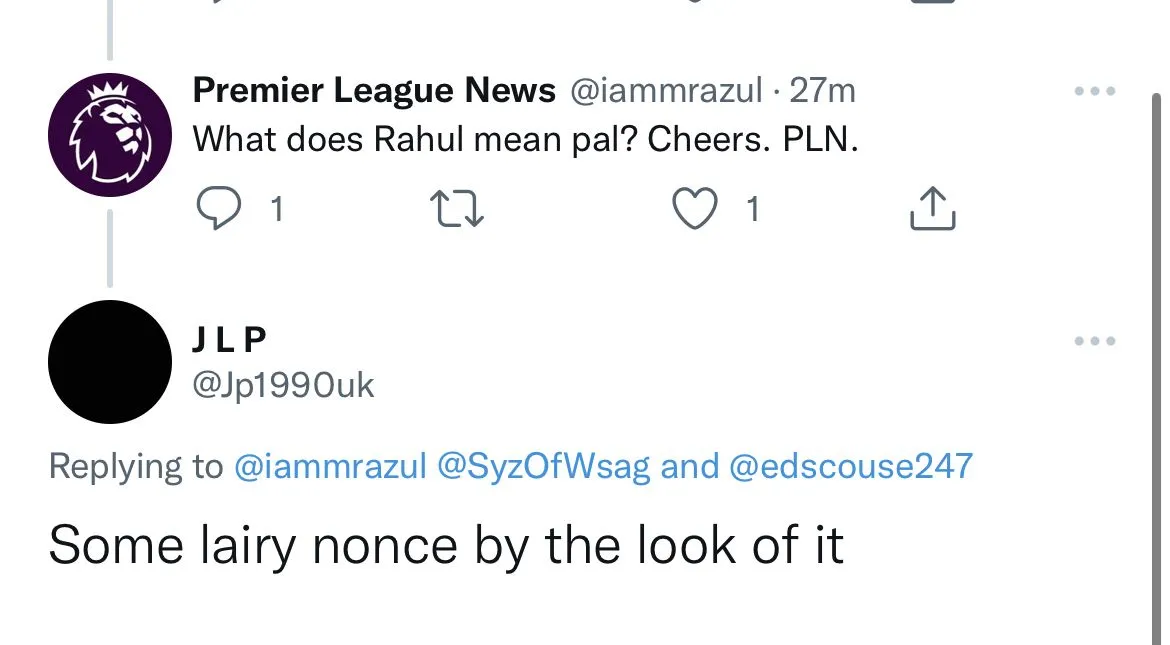Like the 'What does Rahul mean' tweet
The width and height of the screenshot is (1170, 645).
694,208
